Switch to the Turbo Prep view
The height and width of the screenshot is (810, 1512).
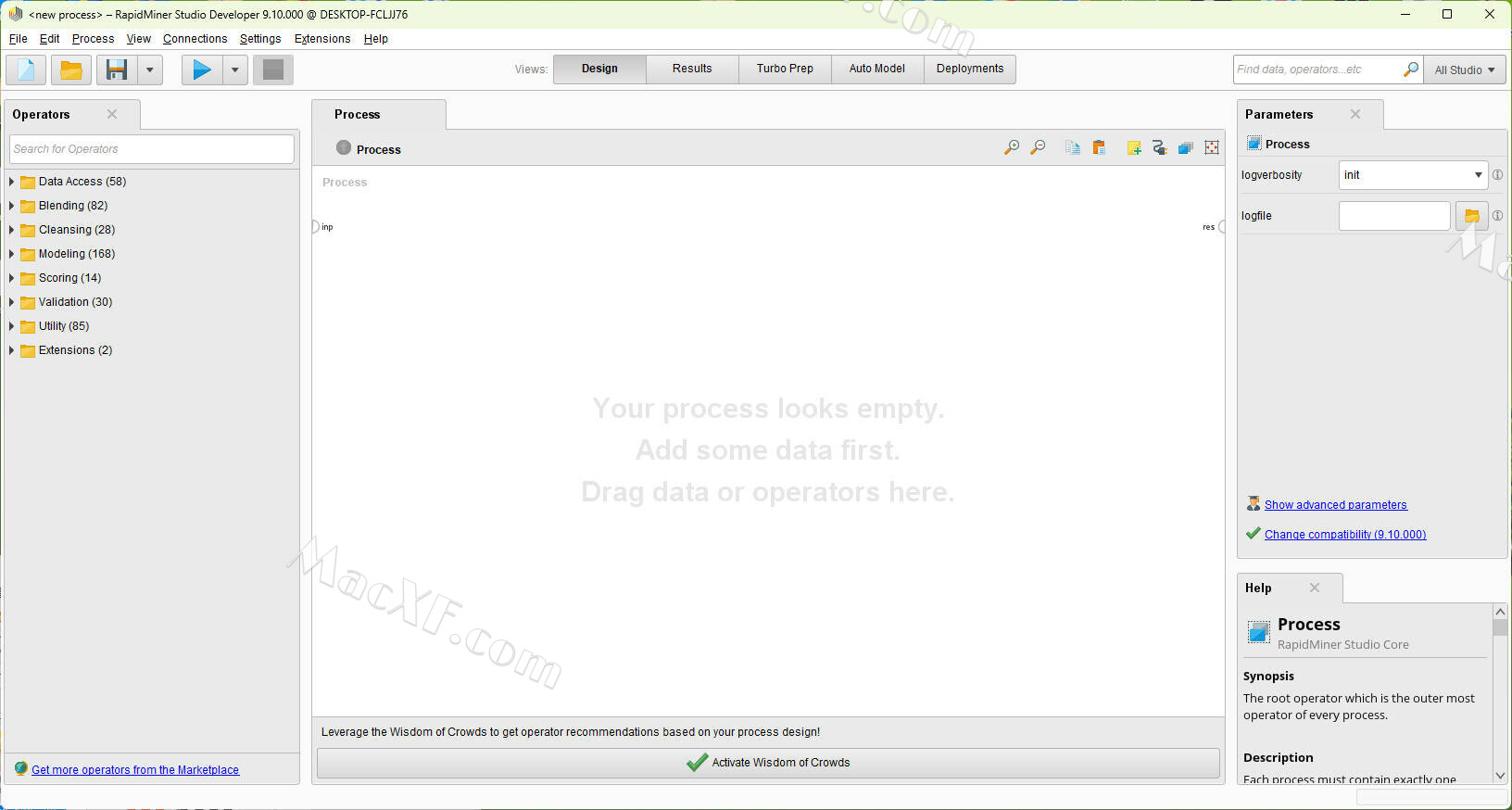pyautogui.click(x=785, y=69)
